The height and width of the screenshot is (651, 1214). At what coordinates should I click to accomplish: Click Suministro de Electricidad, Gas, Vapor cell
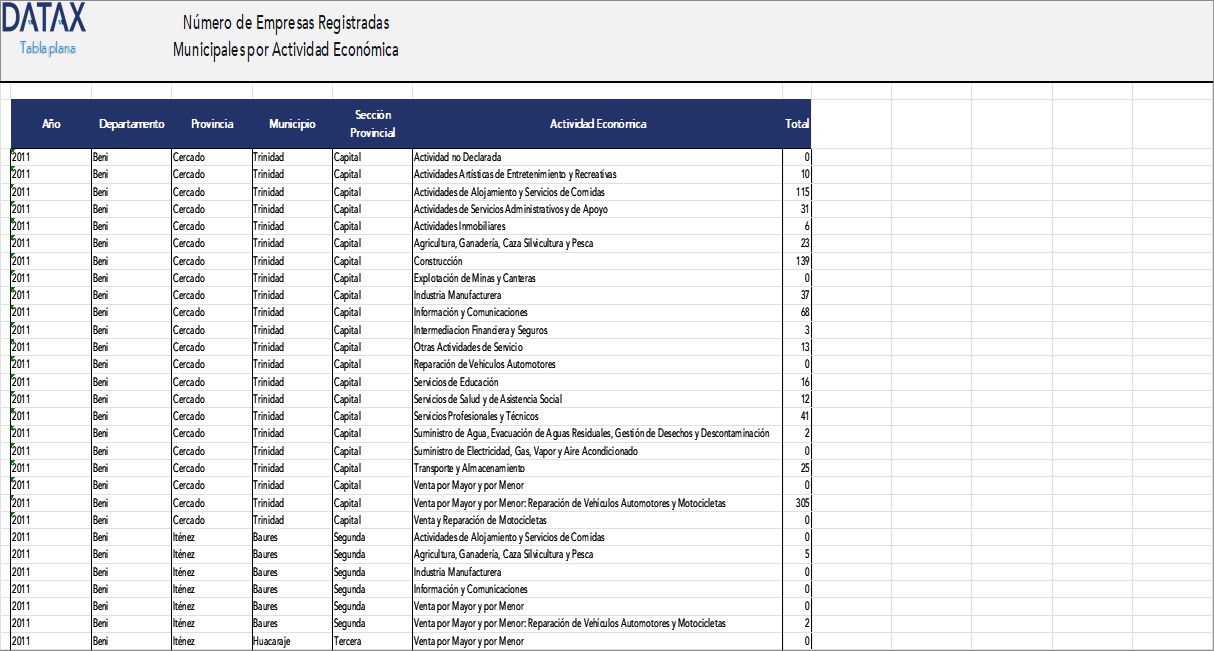598,451
